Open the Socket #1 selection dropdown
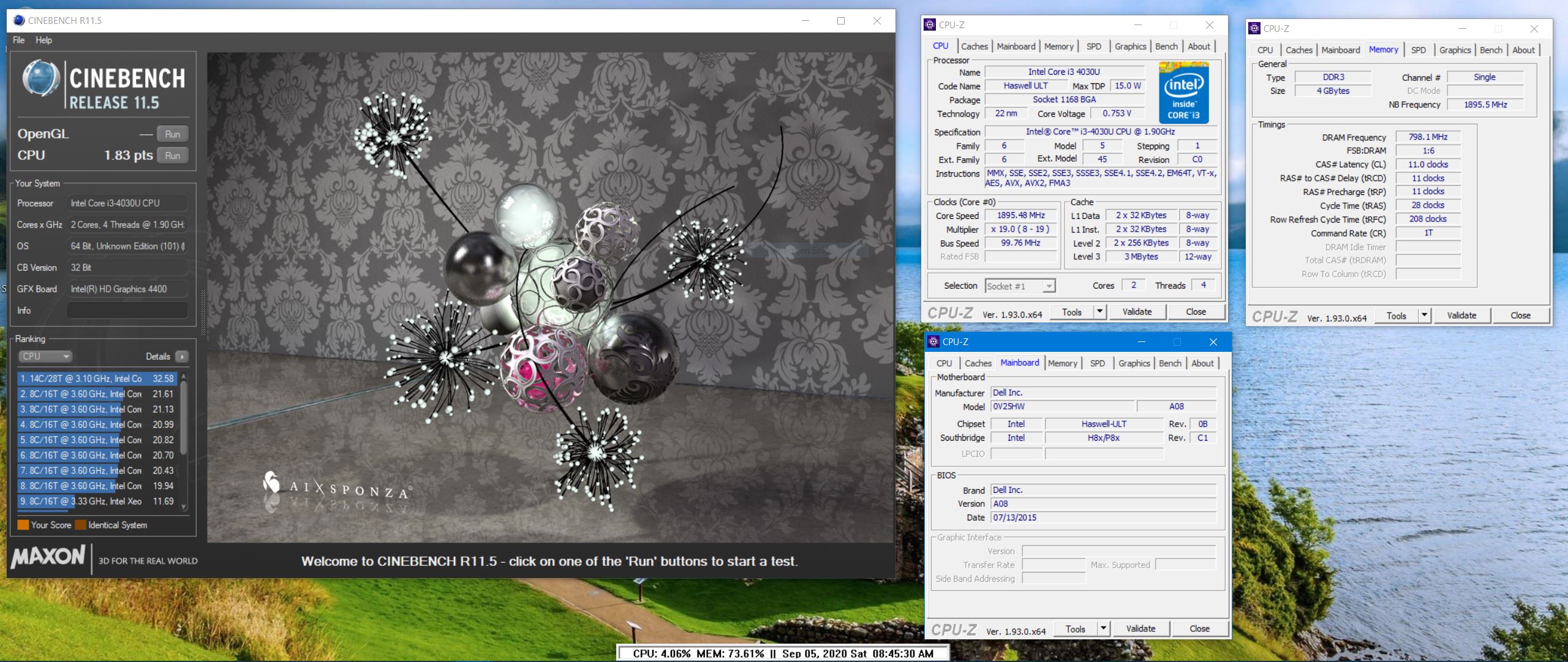 (1020, 286)
